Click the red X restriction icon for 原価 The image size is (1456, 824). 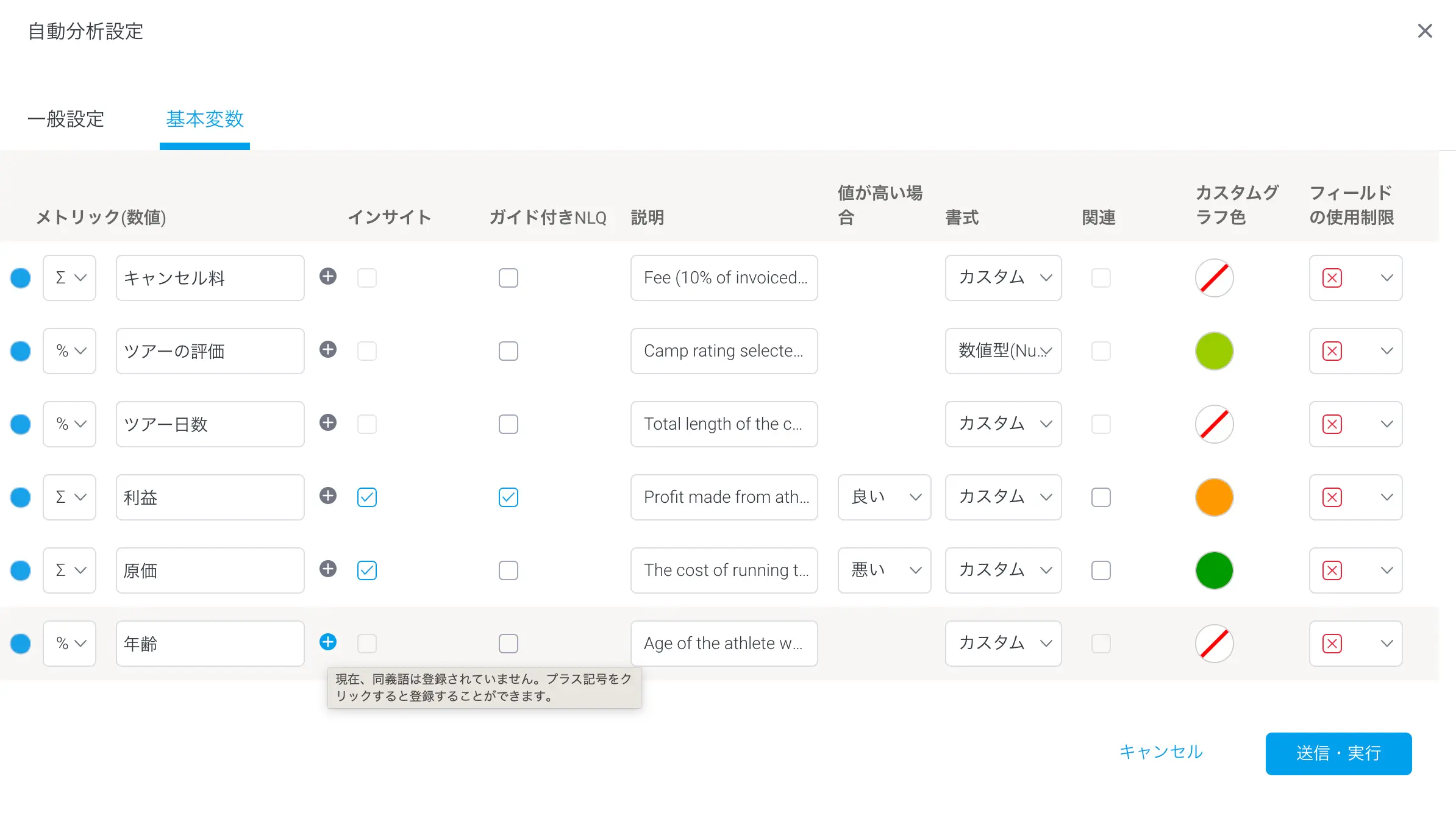coord(1332,570)
